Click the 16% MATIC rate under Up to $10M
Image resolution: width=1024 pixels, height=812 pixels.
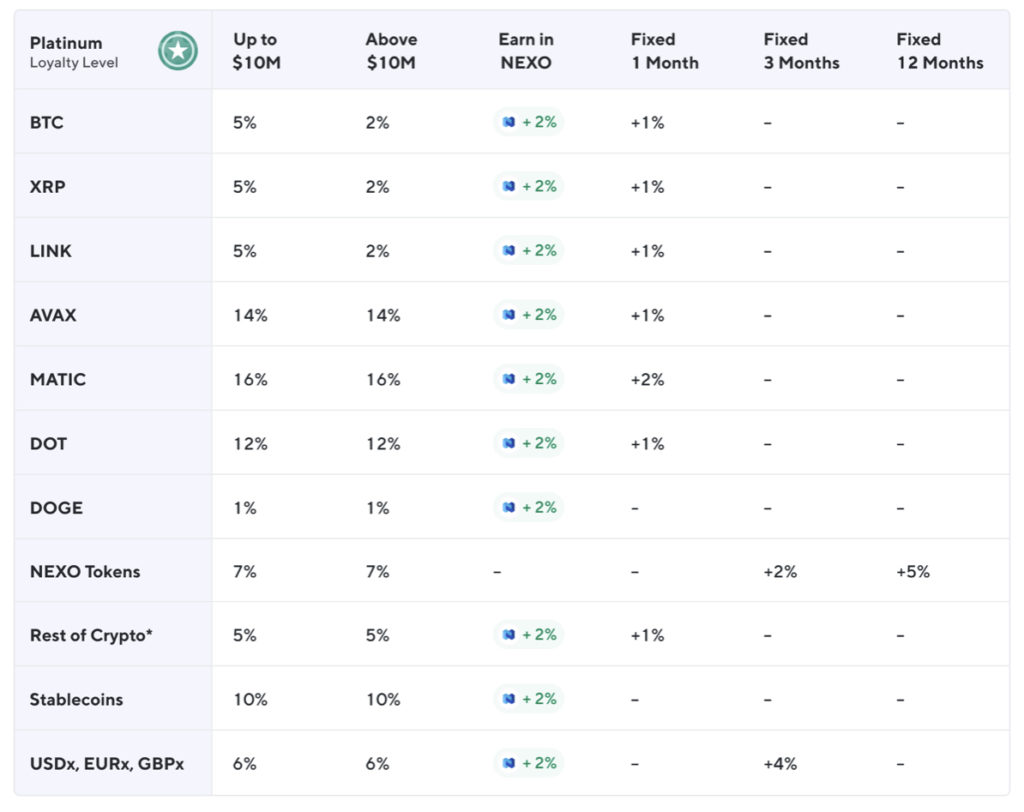tap(250, 380)
